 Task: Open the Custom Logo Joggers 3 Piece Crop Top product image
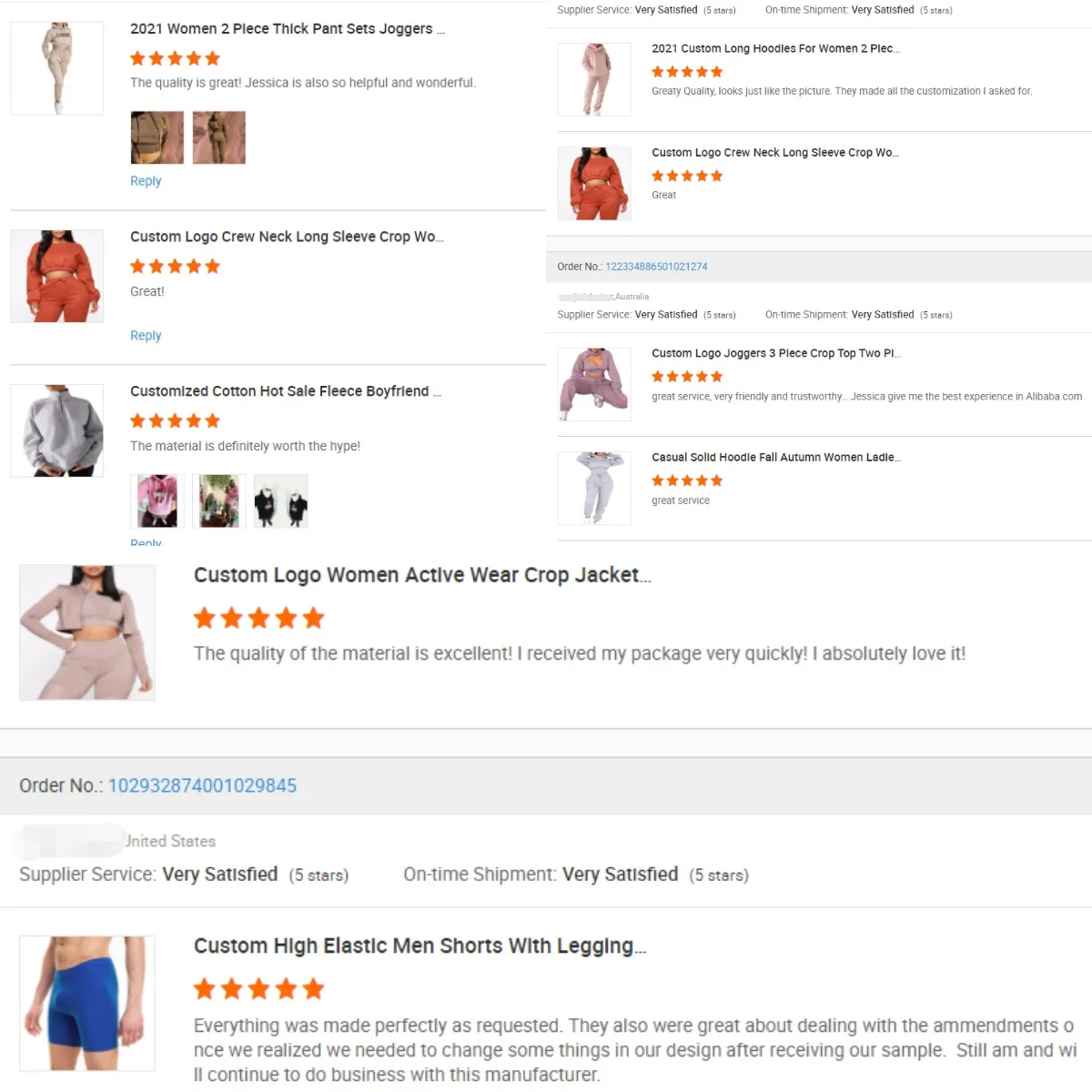594,384
